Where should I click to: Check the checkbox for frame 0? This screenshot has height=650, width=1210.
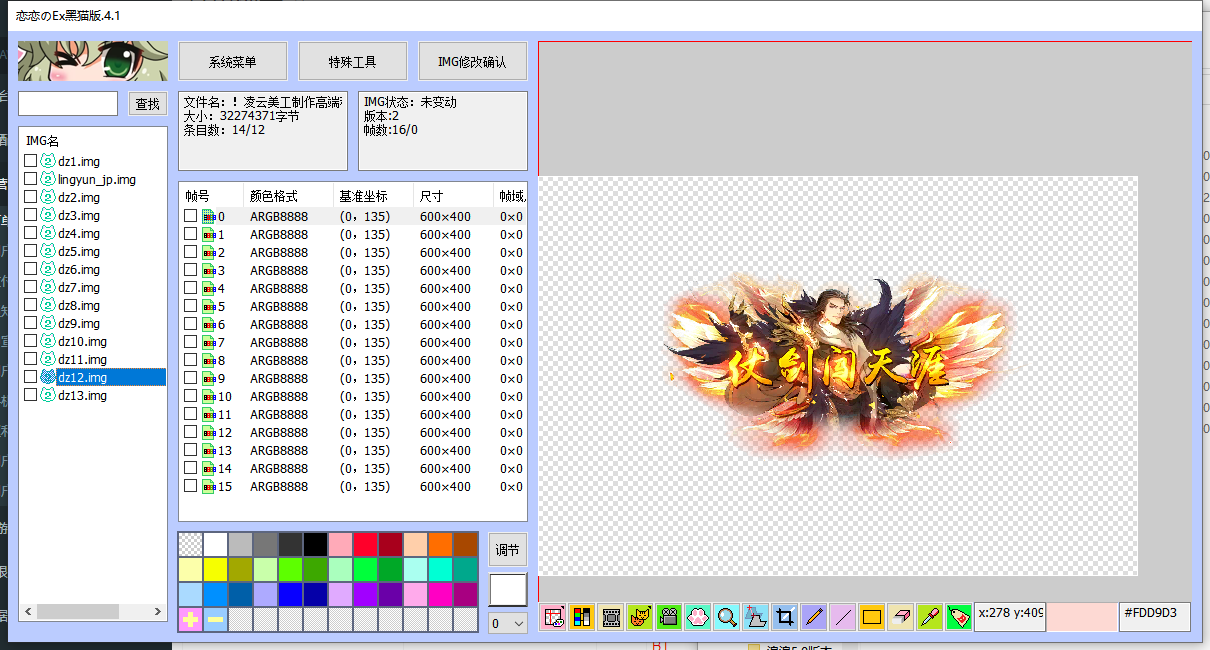click(x=189, y=215)
